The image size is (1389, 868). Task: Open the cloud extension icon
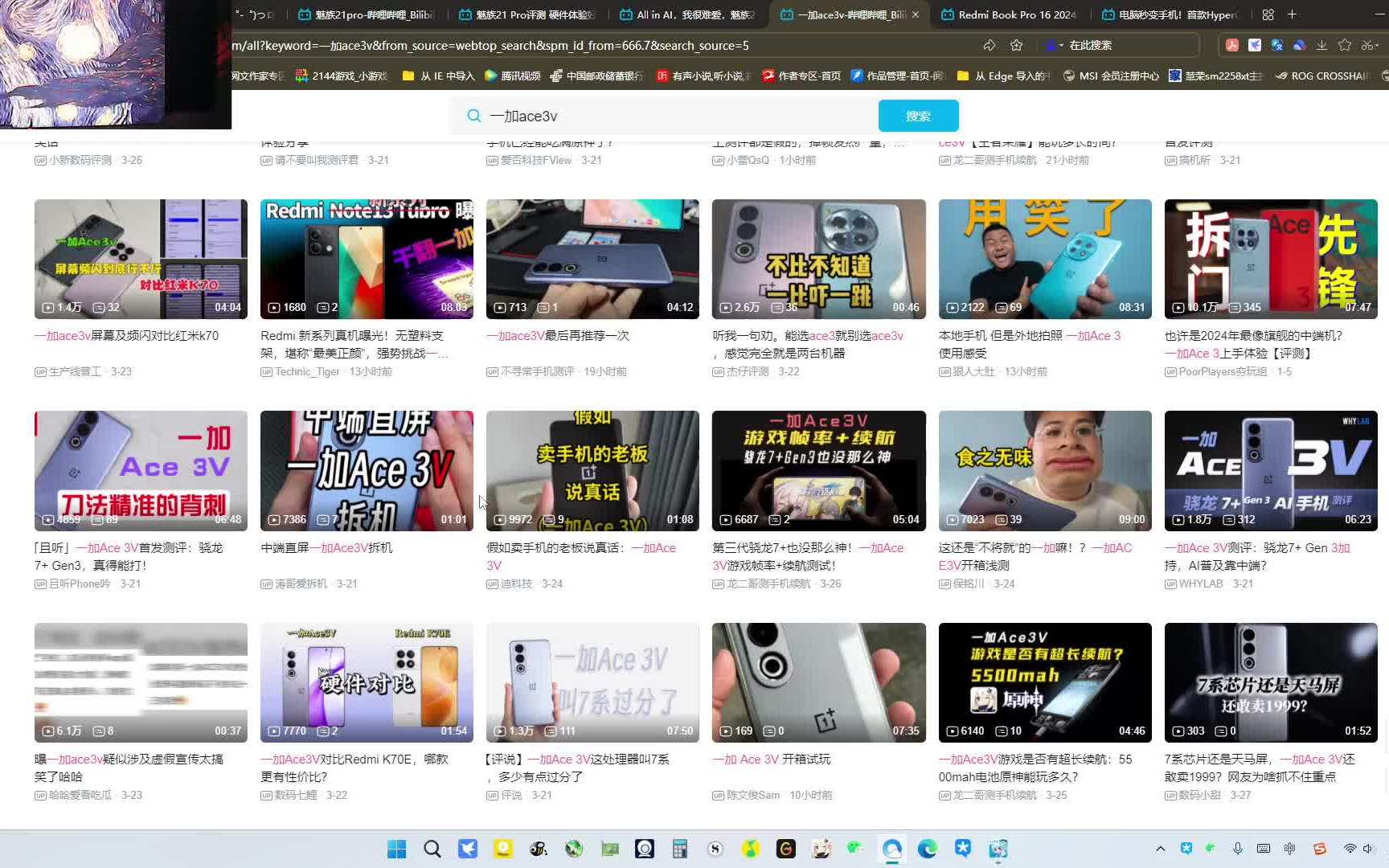[1299, 45]
